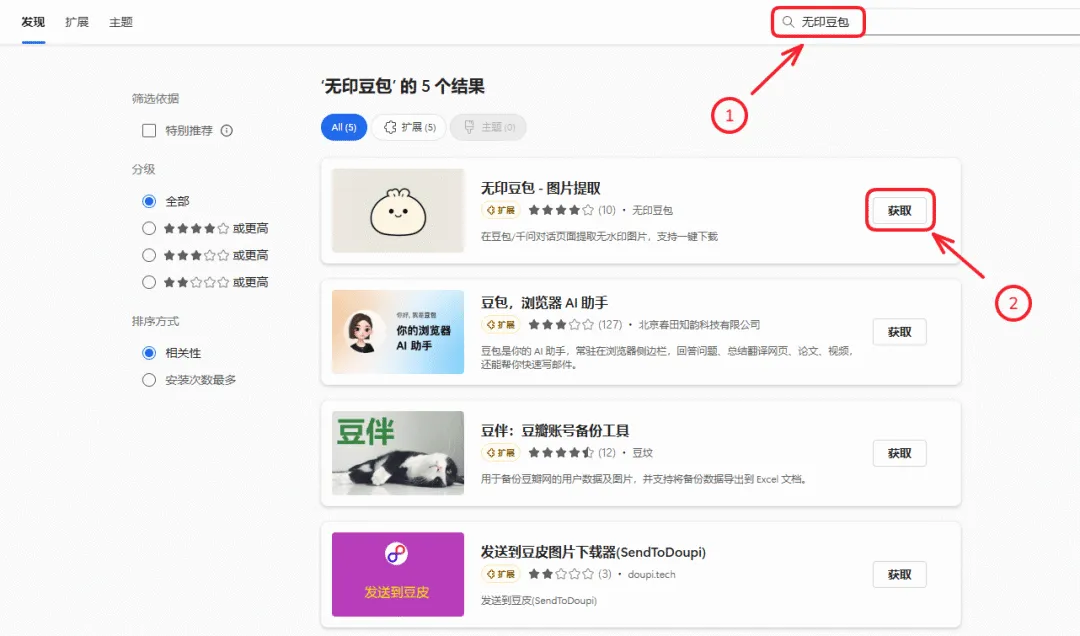The image size is (1080, 636).
Task: Open the 豆包 AI 助手 thumbnail image
Action: click(398, 331)
